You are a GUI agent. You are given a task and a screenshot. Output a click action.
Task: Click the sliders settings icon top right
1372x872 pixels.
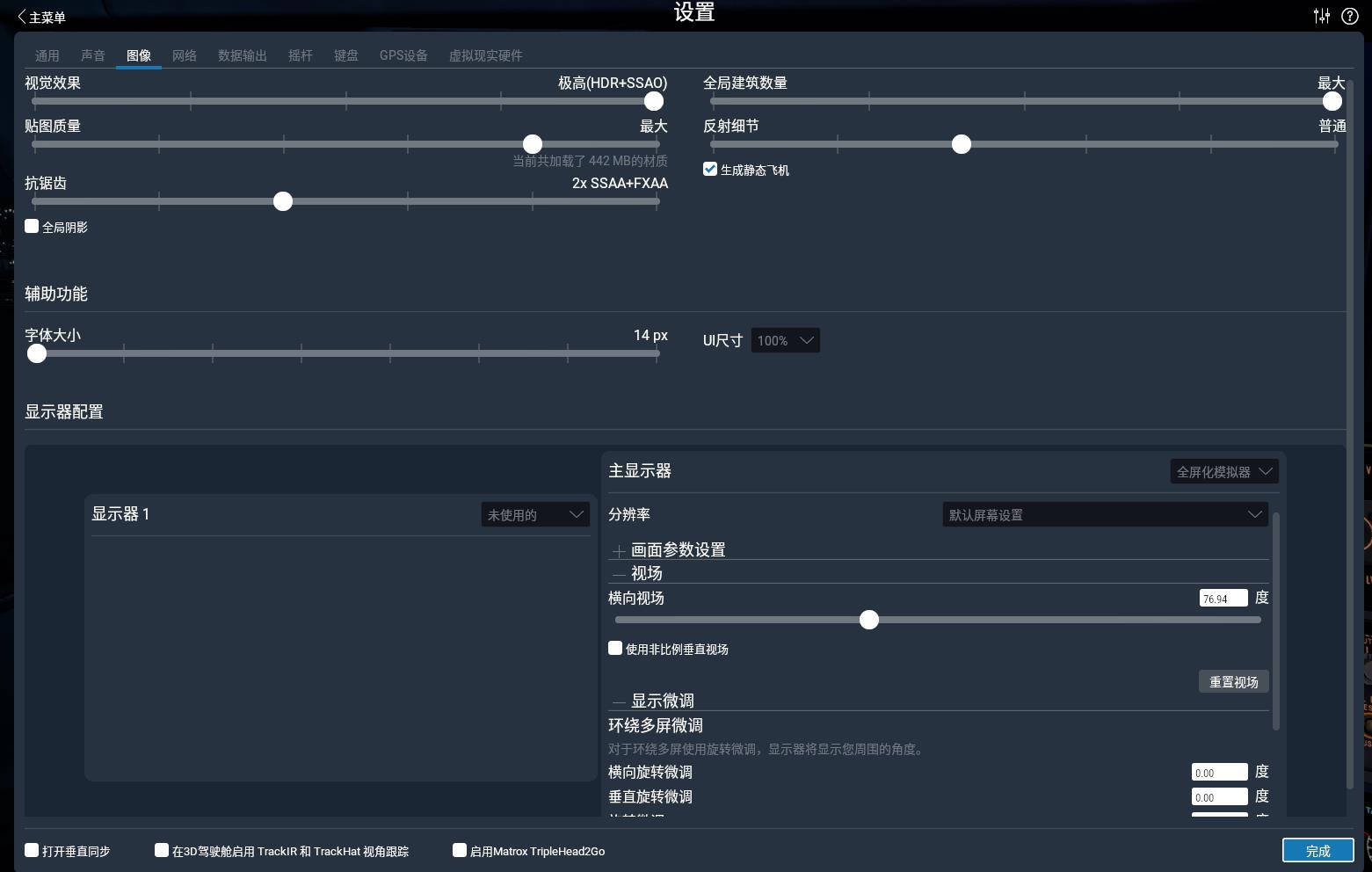coord(1321,16)
